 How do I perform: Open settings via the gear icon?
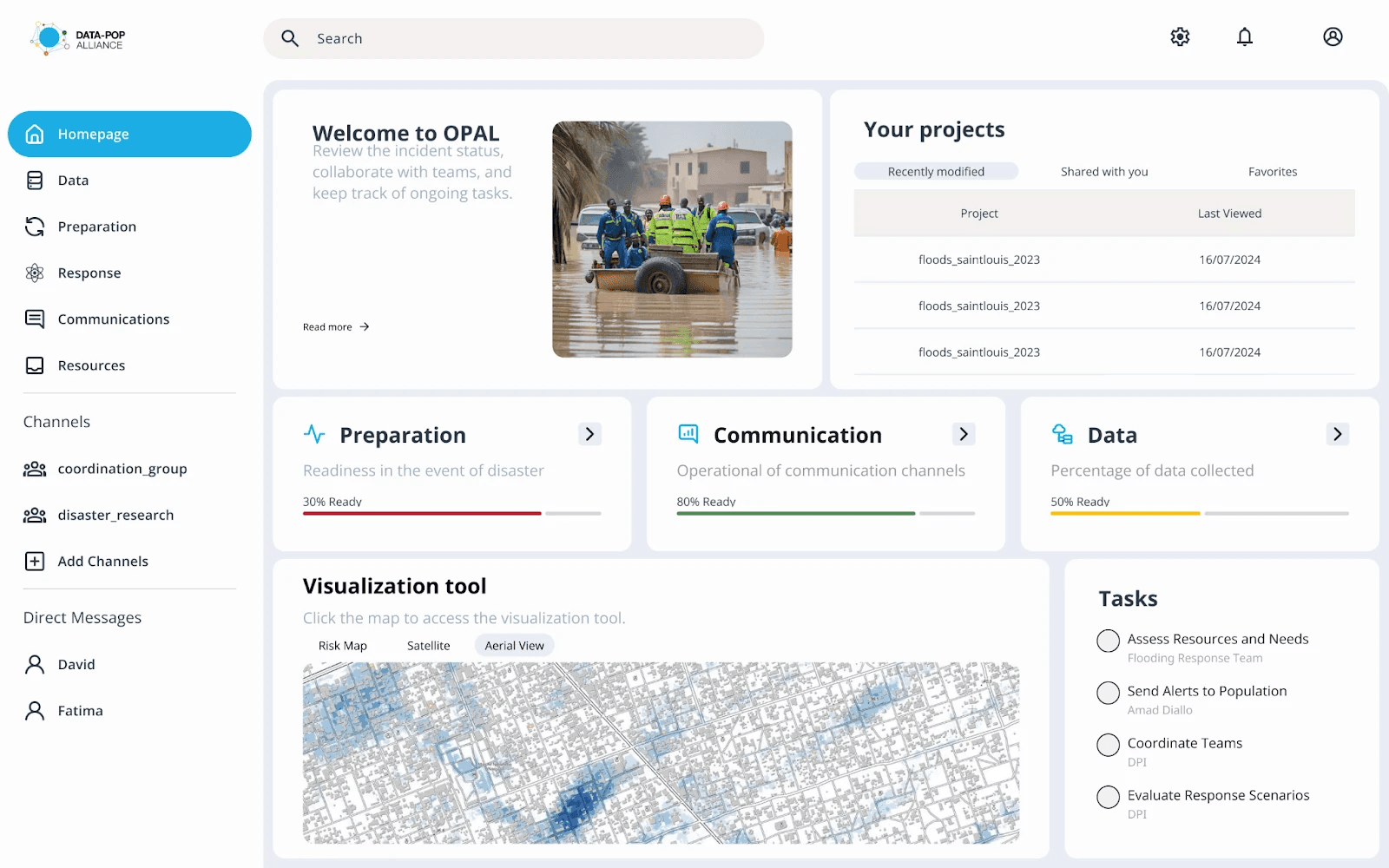click(1180, 36)
